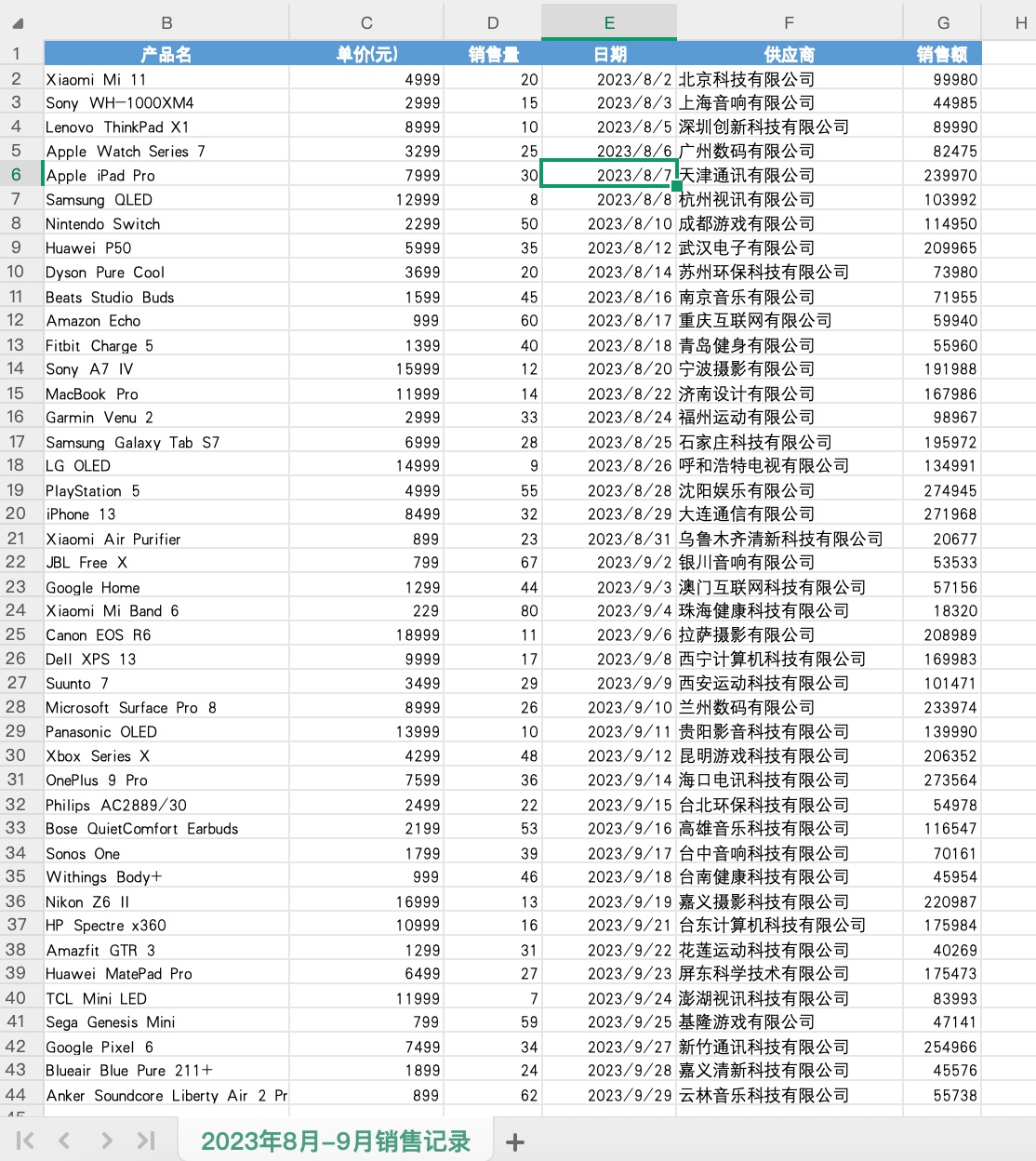The height and width of the screenshot is (1161, 1036).
Task: Select the date cell 2023/8/7
Action: point(609,175)
